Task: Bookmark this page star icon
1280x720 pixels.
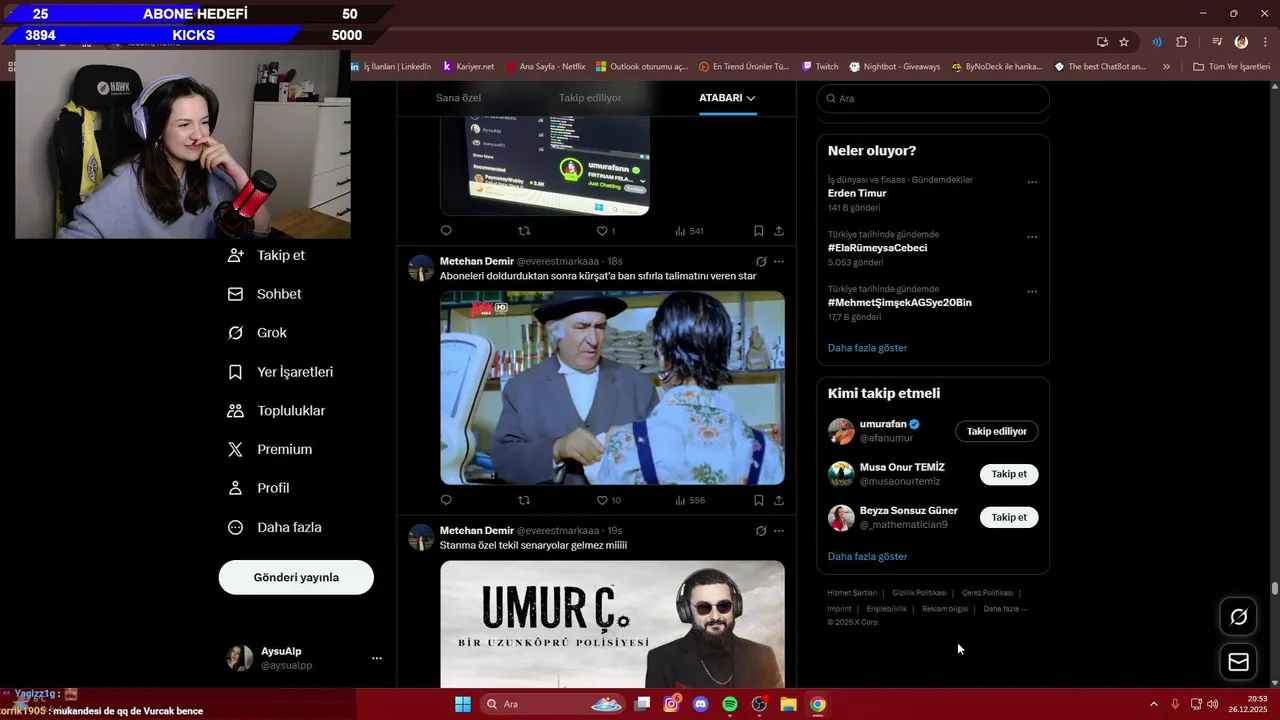Action: 1124,42
